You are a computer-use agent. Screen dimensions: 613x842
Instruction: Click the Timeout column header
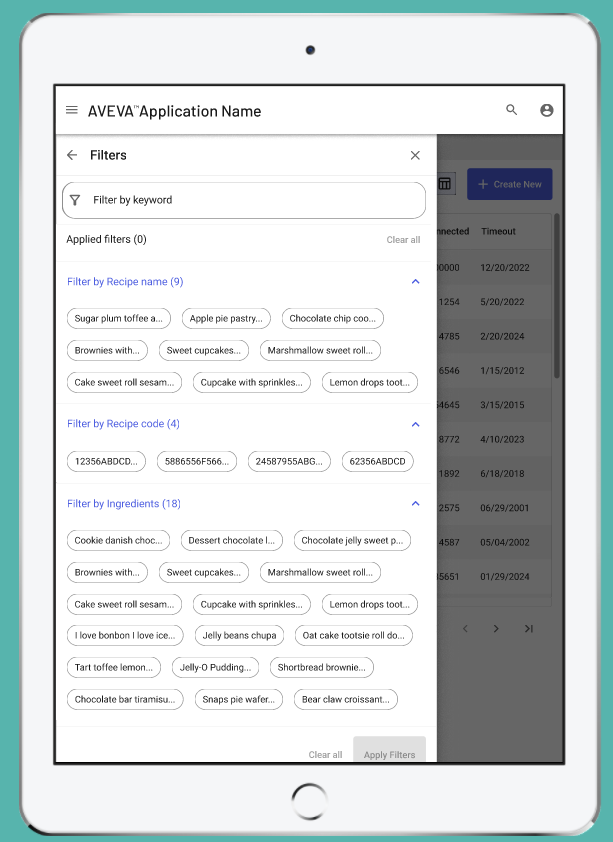pyautogui.click(x=498, y=231)
